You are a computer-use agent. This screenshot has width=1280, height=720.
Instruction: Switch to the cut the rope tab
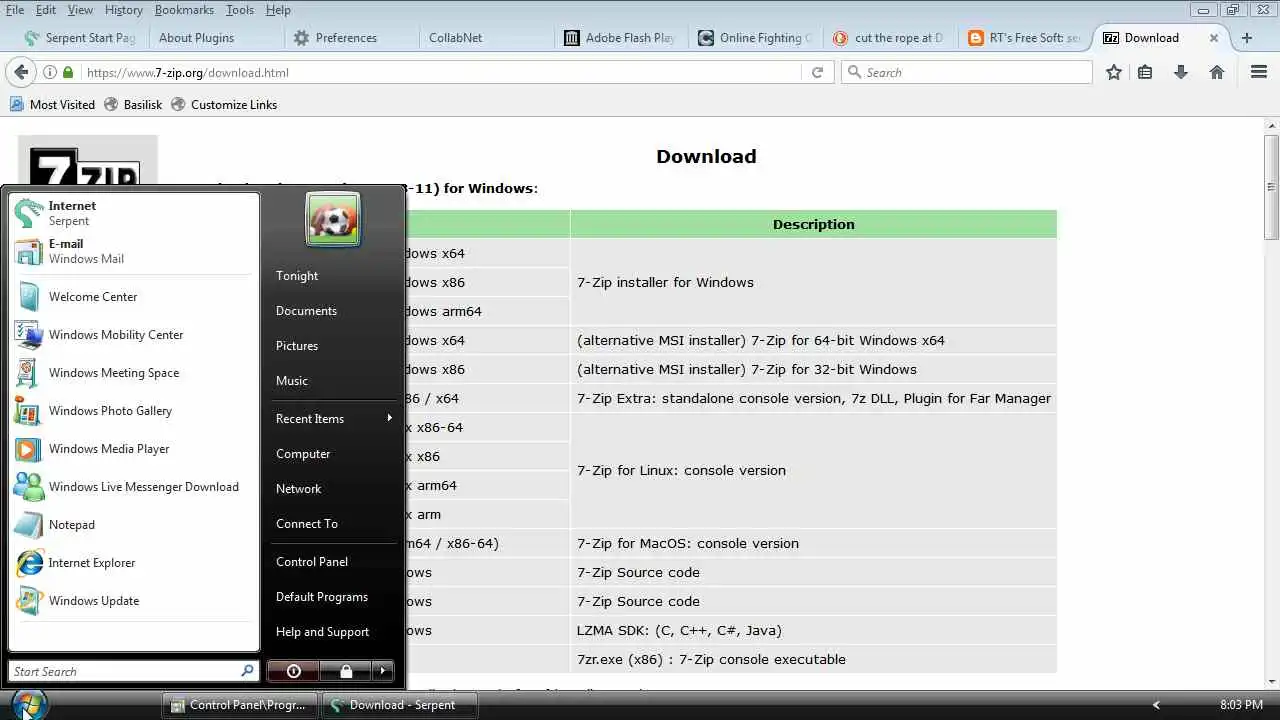coord(890,38)
